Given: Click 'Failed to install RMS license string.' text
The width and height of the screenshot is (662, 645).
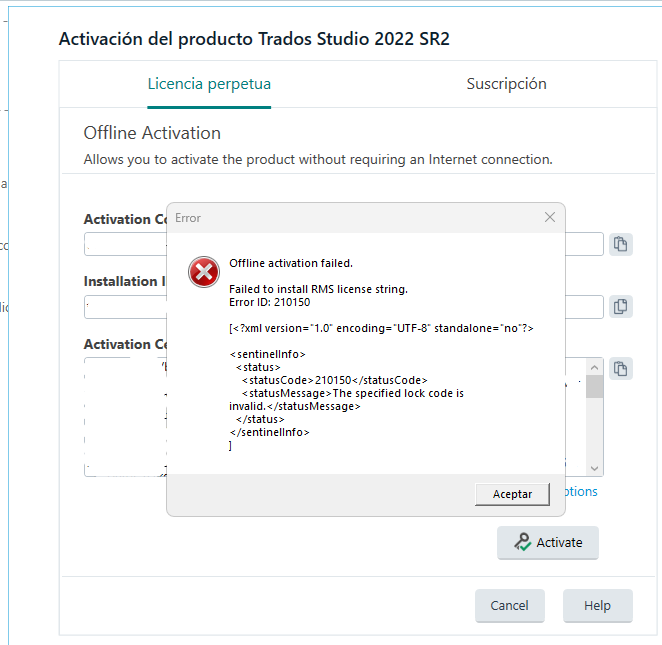Looking at the screenshot, I should [x=318, y=289].
